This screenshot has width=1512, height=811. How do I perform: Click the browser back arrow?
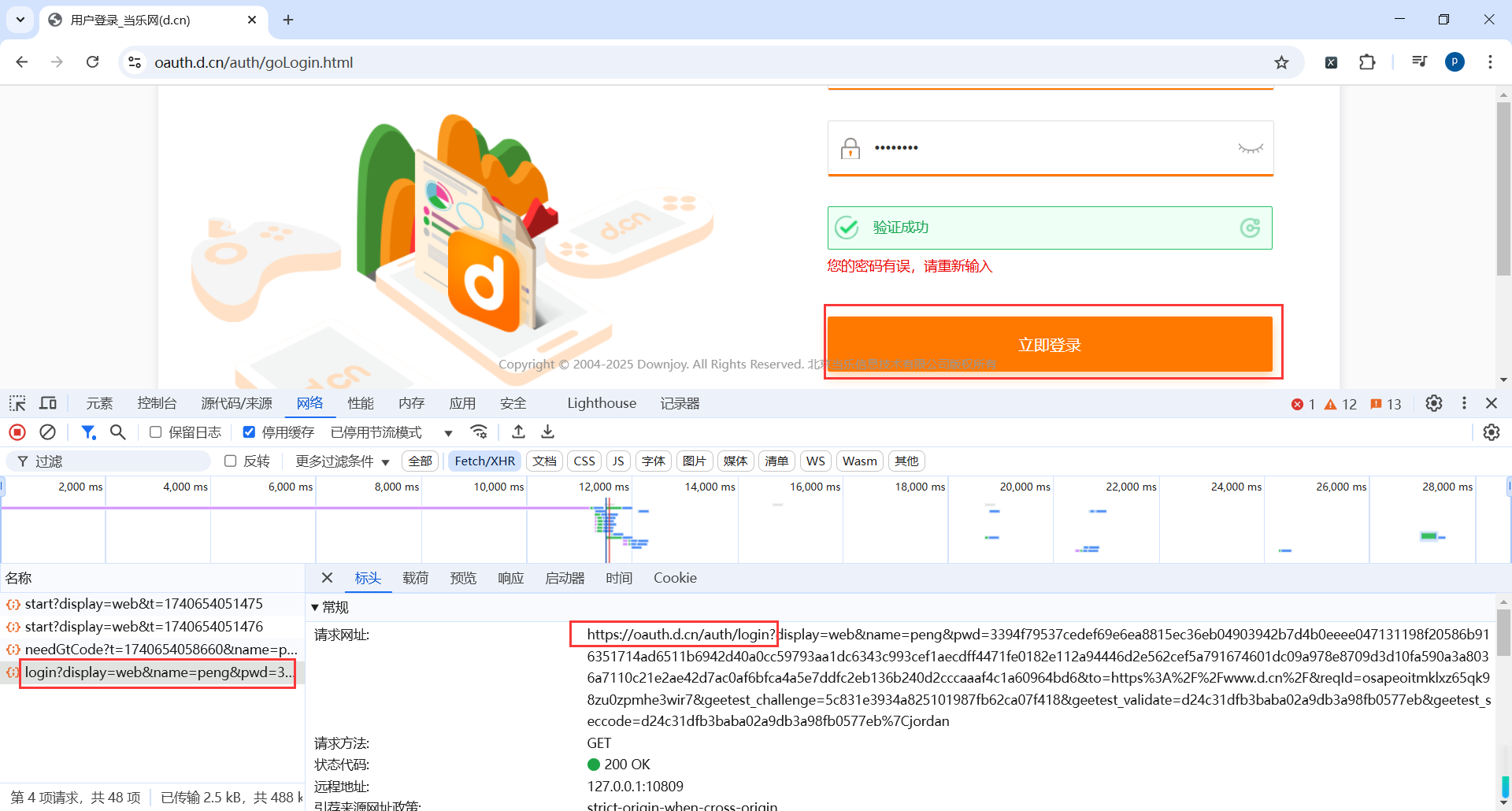tap(22, 62)
